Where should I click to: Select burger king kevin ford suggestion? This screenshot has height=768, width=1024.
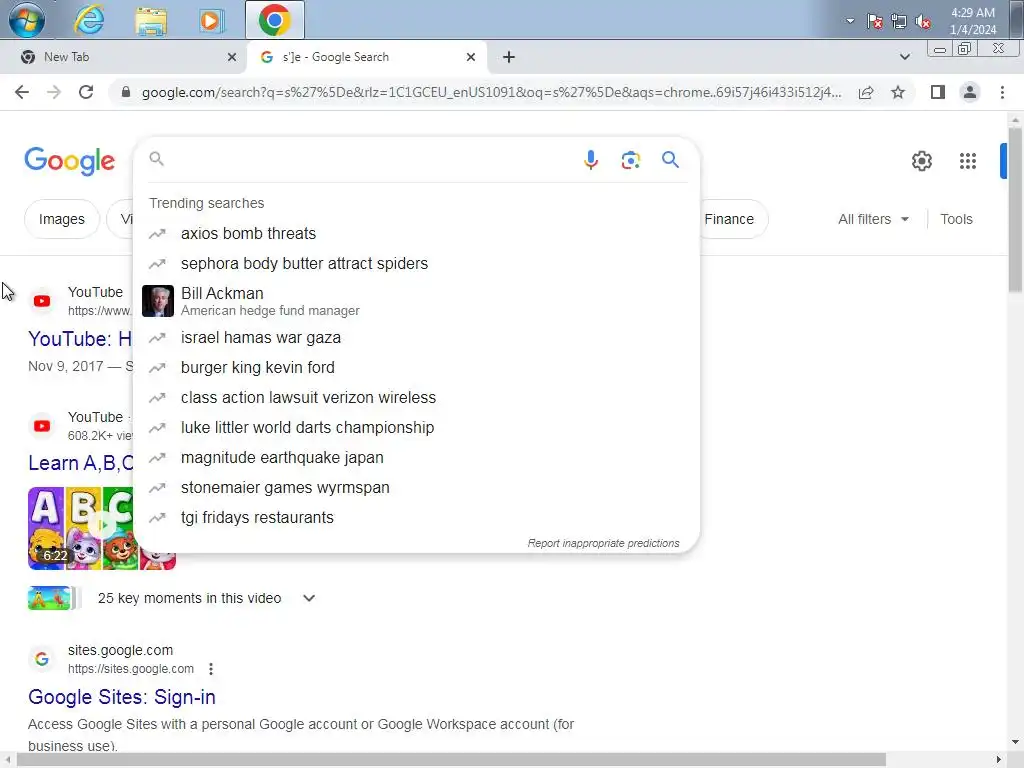416,368
